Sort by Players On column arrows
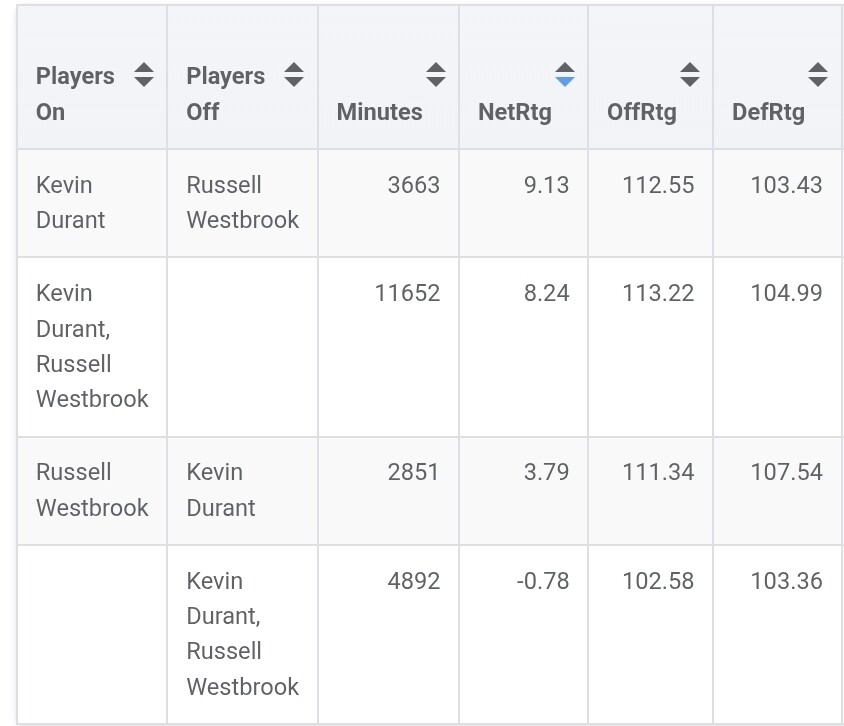 point(144,75)
